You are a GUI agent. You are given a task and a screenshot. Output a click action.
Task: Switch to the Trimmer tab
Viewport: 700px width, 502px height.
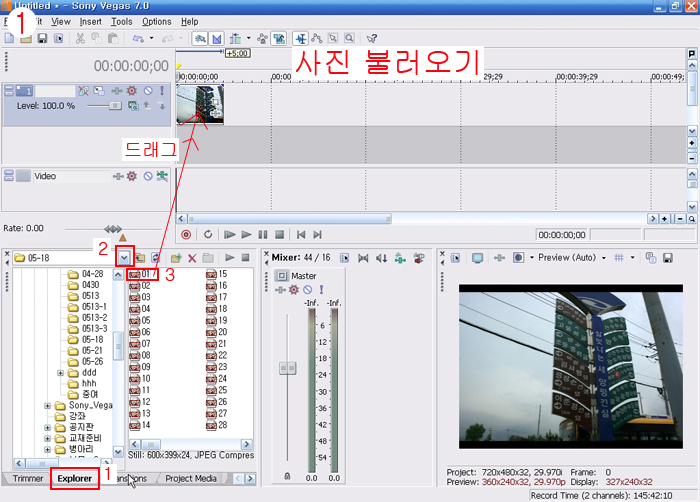[x=28, y=478]
